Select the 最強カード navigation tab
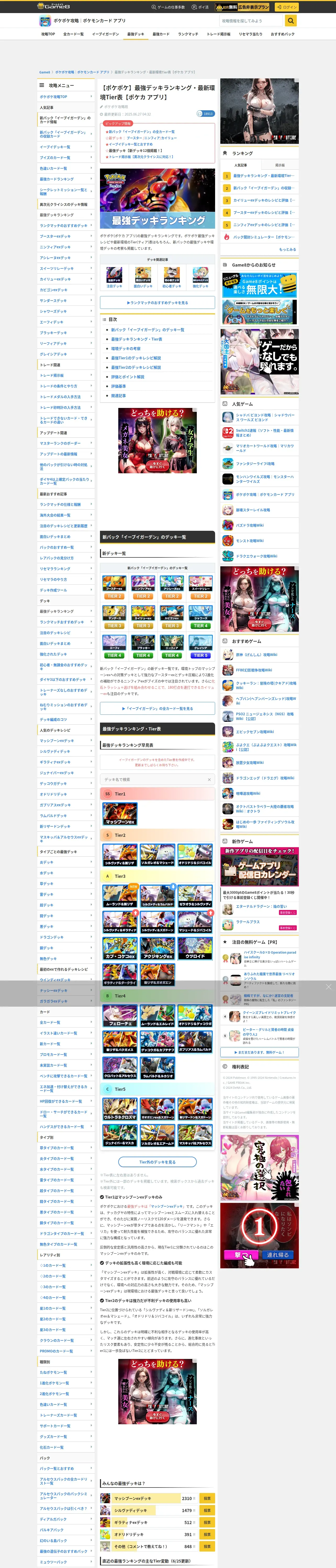The width and height of the screenshot is (336, 1568). [x=161, y=34]
